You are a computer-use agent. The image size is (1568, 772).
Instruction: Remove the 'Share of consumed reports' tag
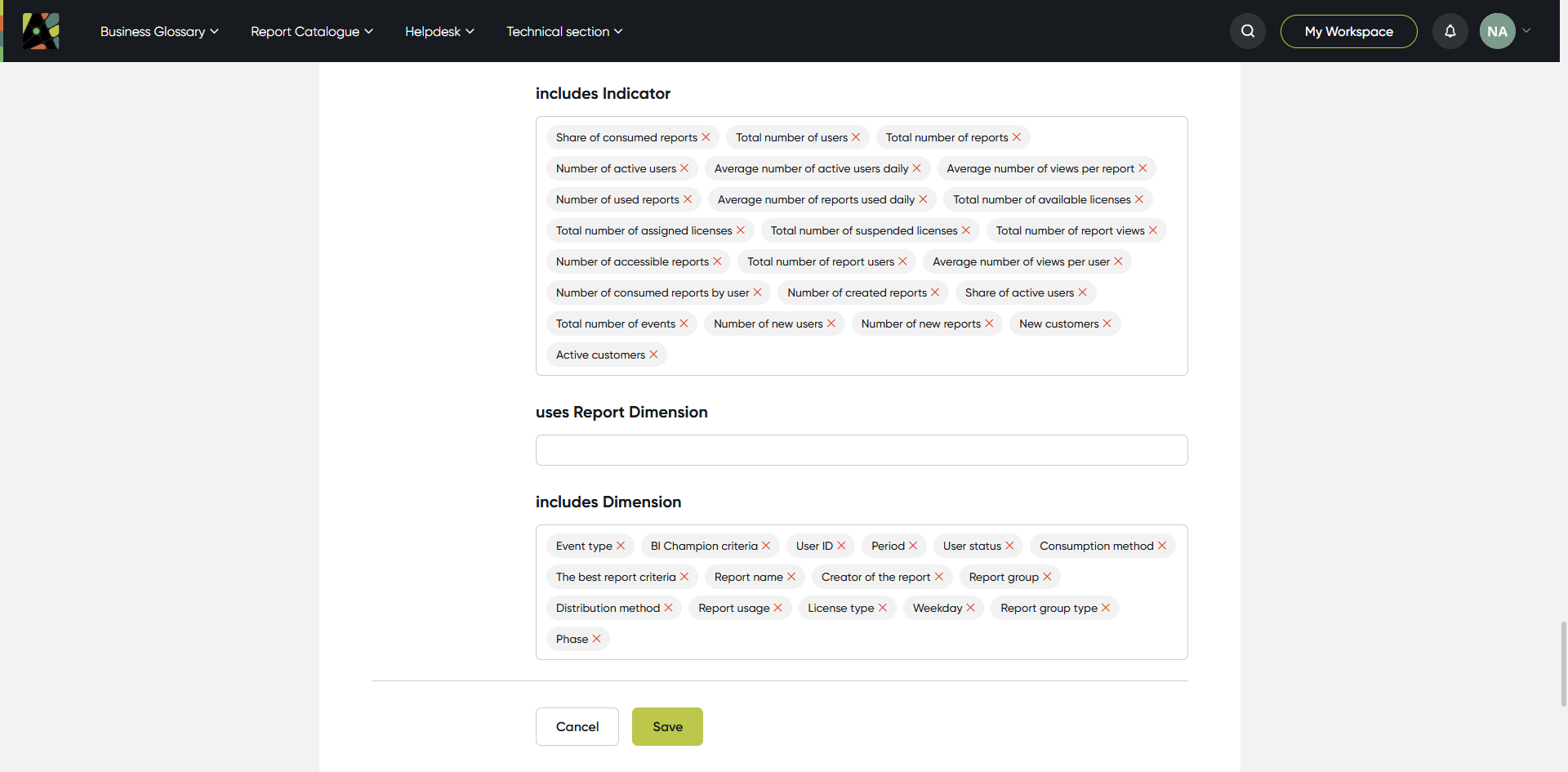coord(706,137)
